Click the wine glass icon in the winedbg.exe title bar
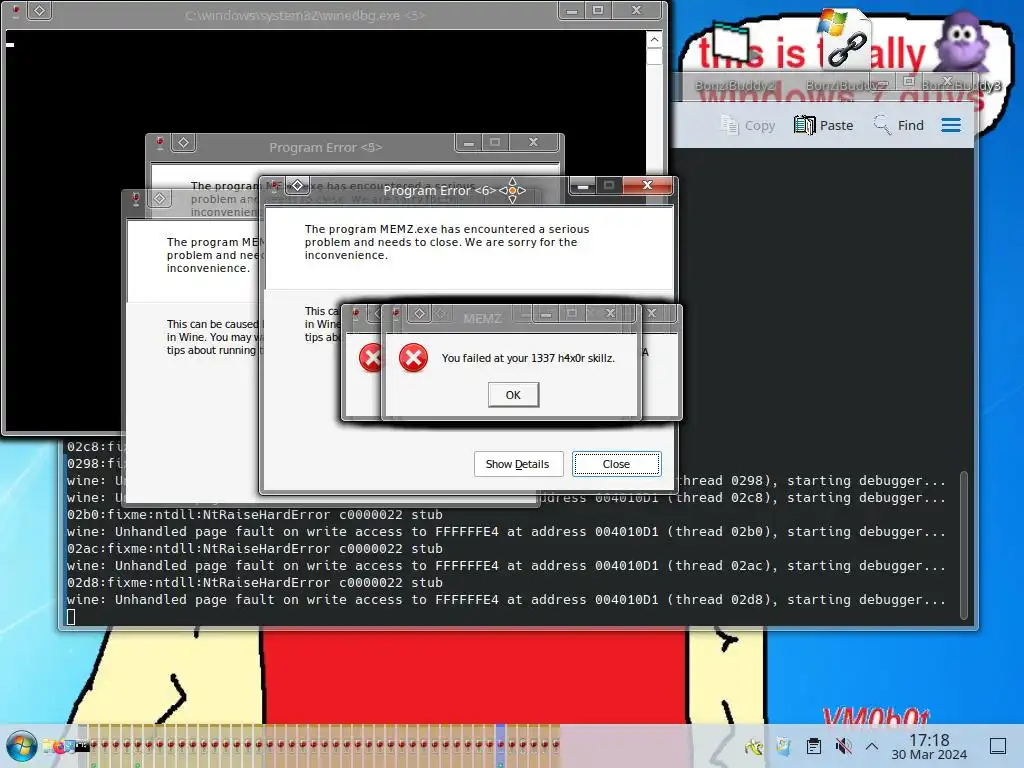The image size is (1024, 768). (x=15, y=11)
